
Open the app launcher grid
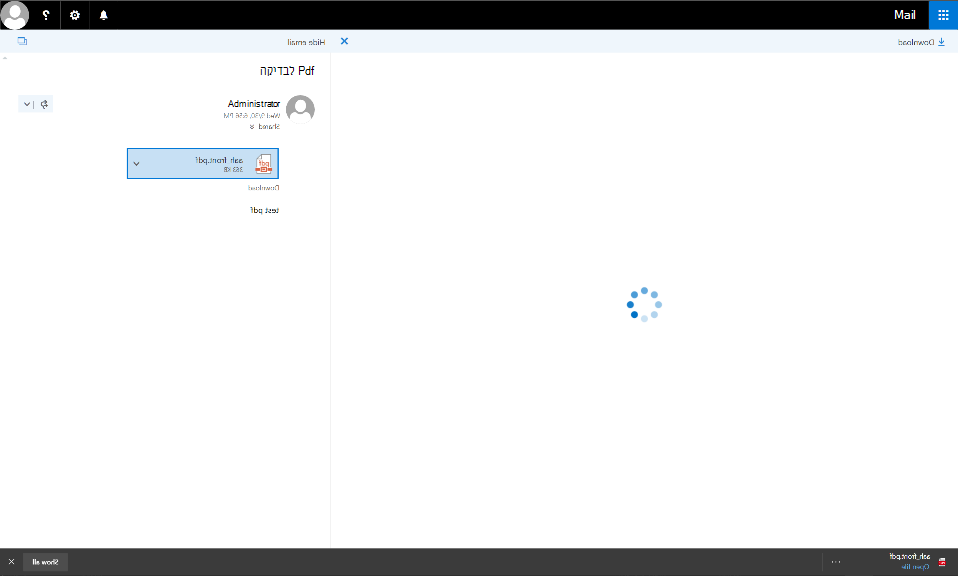pos(943,15)
